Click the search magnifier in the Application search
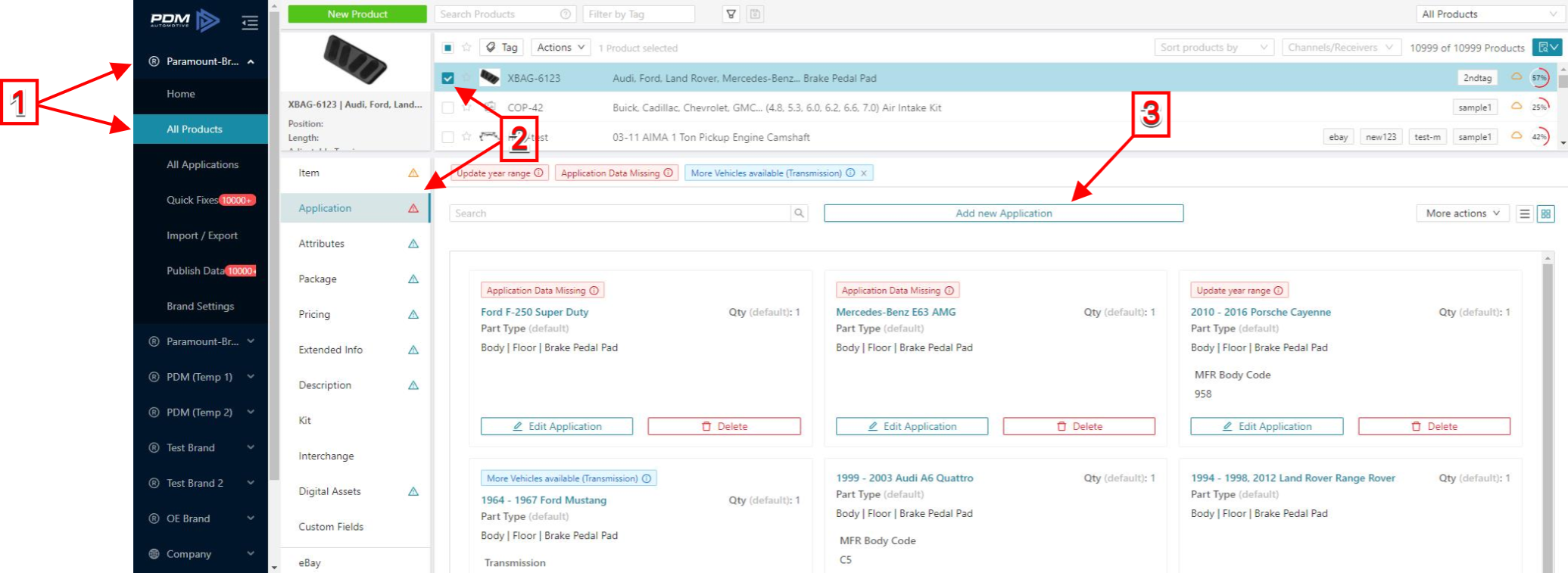1568x573 pixels. click(x=799, y=213)
